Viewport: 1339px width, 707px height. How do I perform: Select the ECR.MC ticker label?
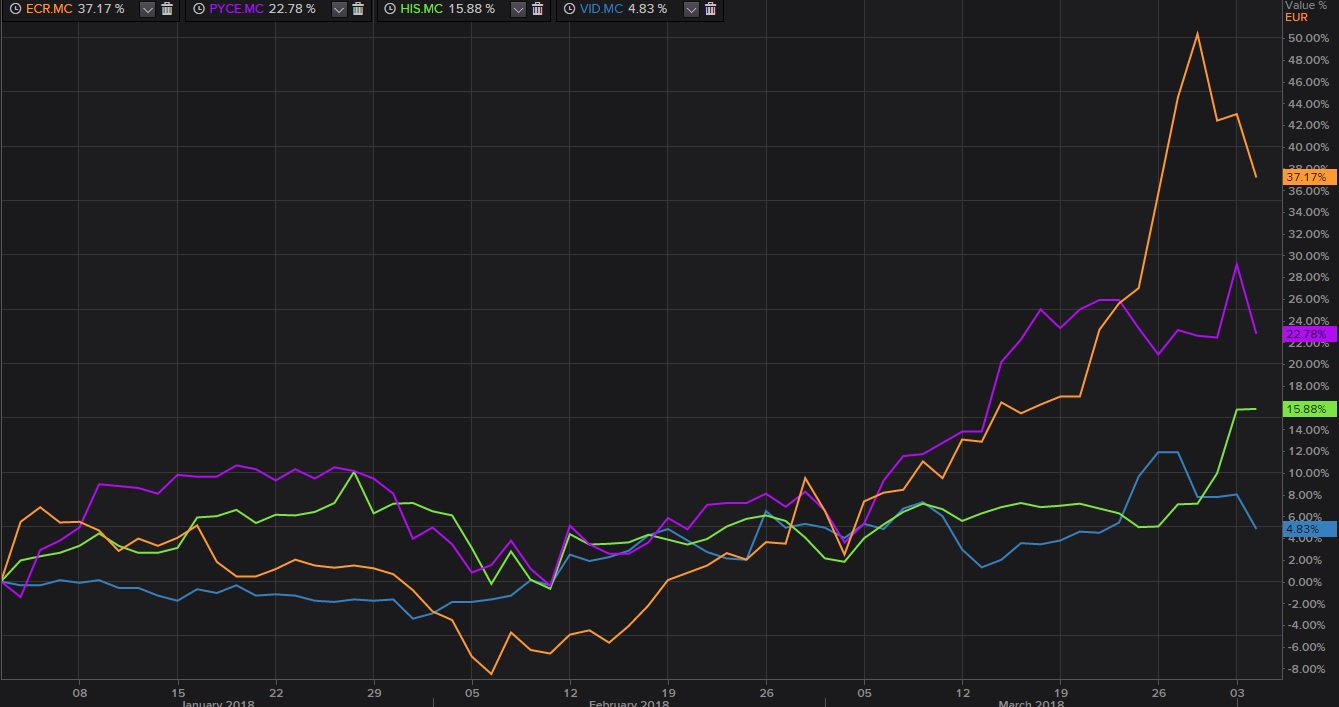click(x=48, y=9)
